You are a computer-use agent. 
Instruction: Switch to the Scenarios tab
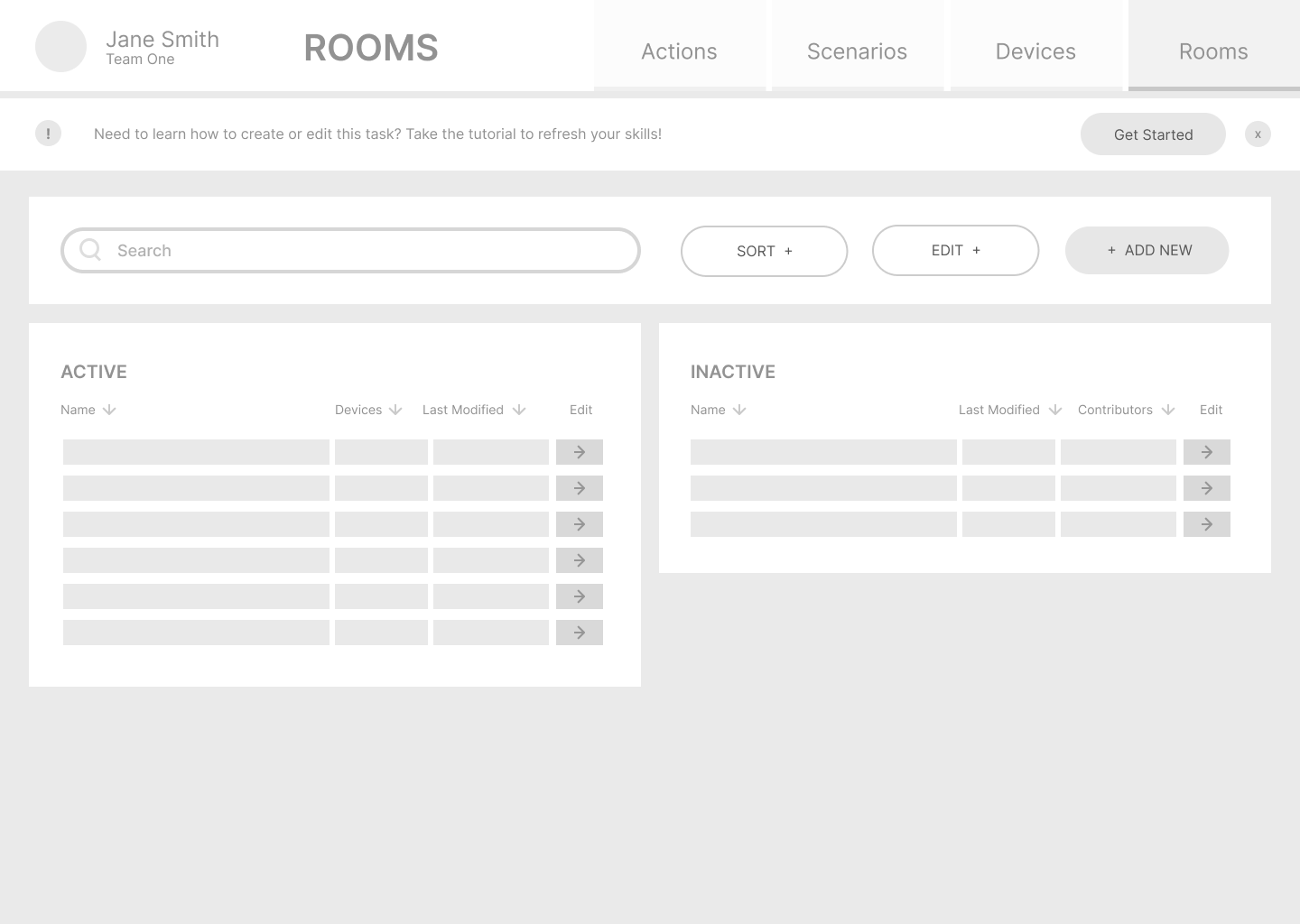[x=857, y=51]
